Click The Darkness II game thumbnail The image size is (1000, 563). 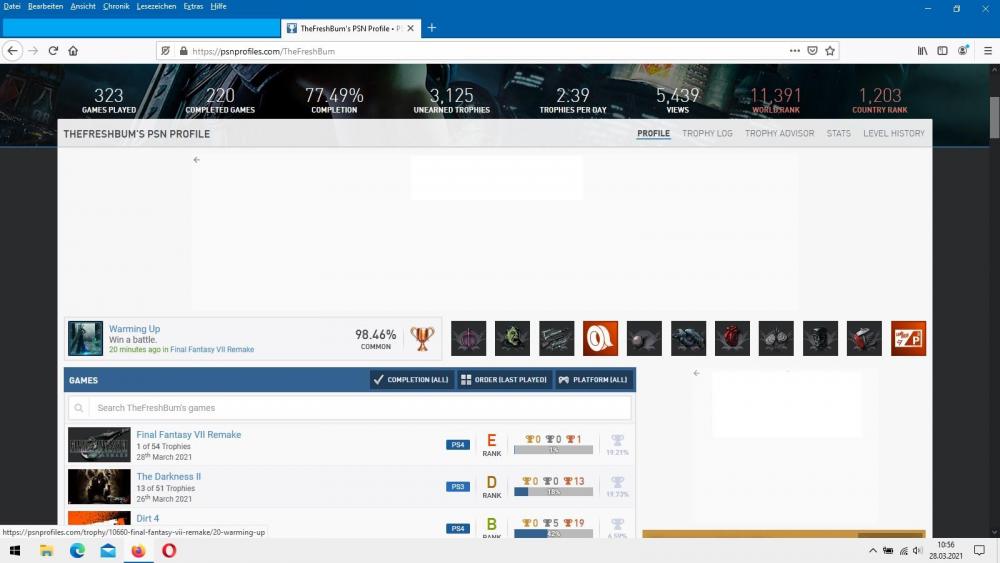(99, 486)
